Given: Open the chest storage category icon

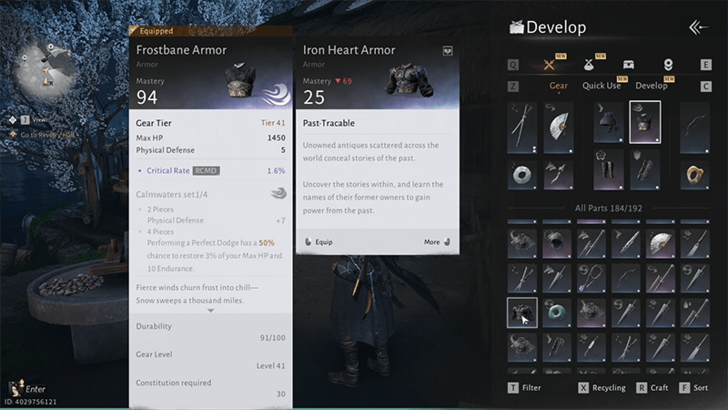Looking at the screenshot, I should coord(628,65).
